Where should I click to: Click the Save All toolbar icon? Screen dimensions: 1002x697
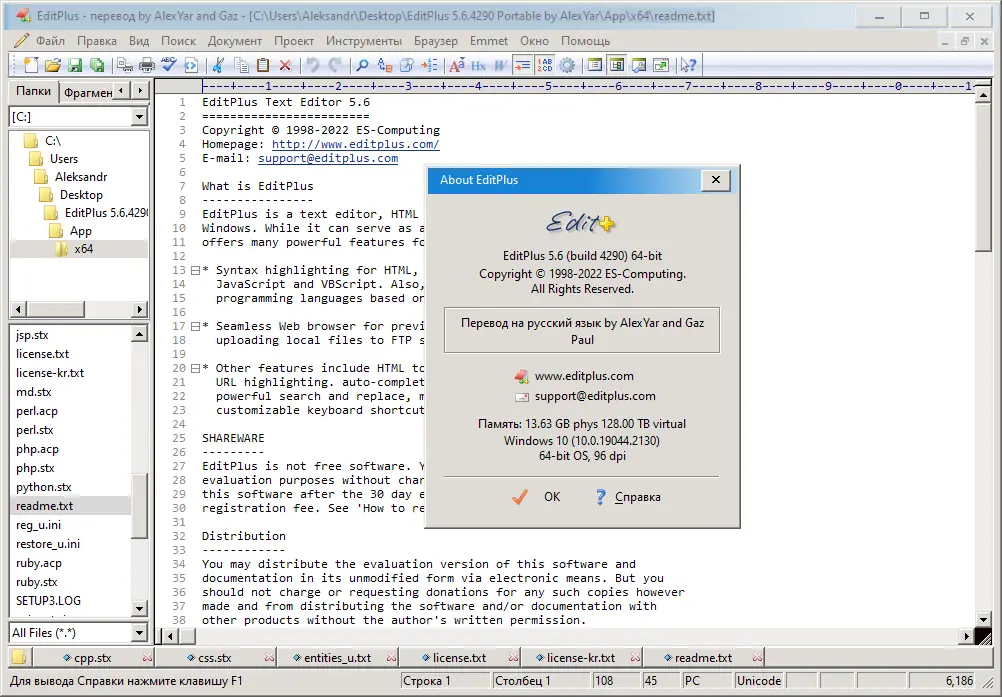coord(96,65)
